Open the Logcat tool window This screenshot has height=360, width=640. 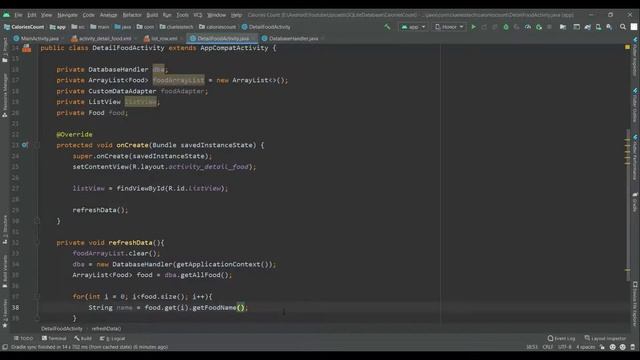pyautogui.click(x=113, y=338)
